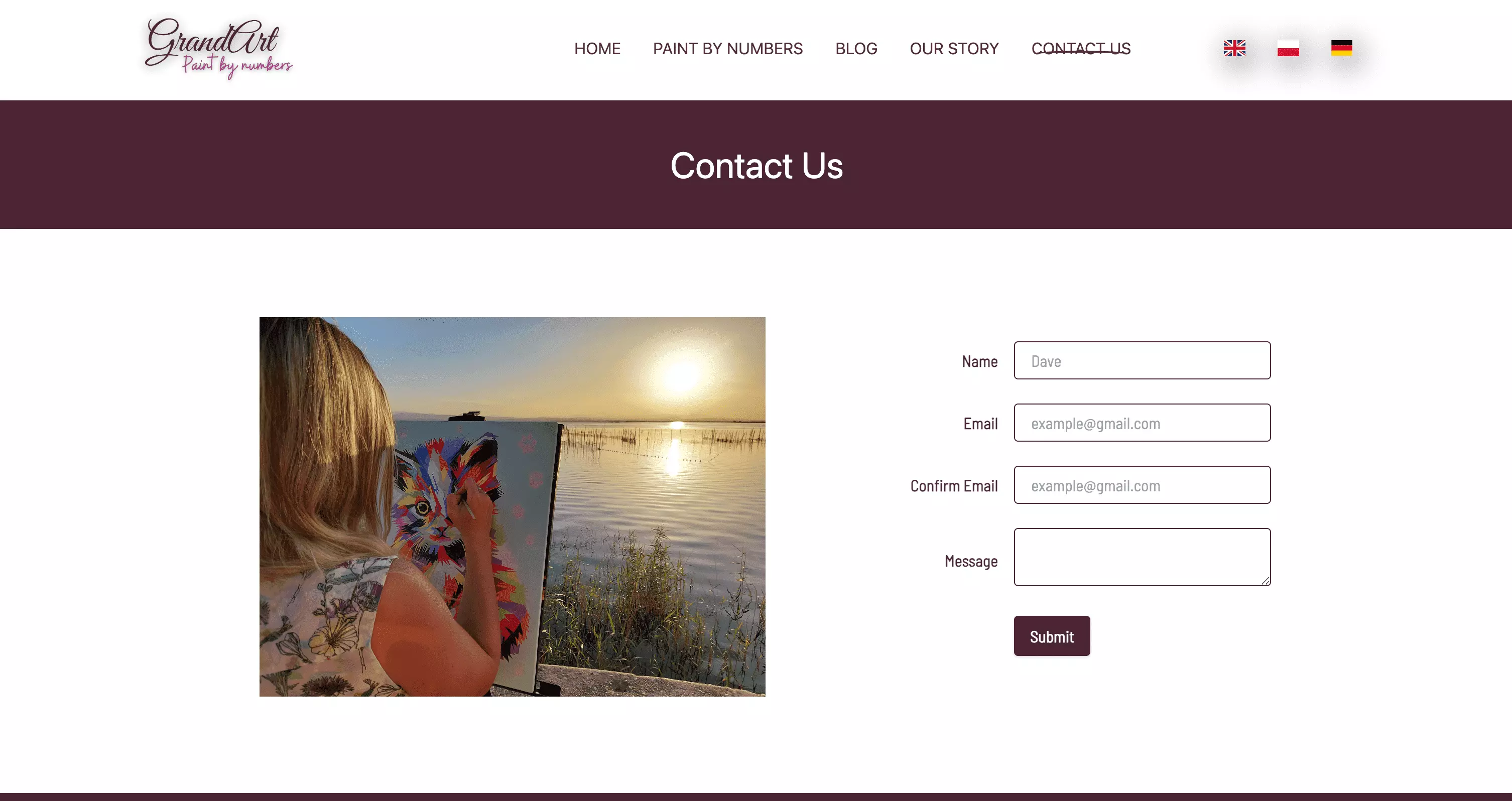Click the painting by the lake photo
1512x801 pixels.
click(x=512, y=507)
